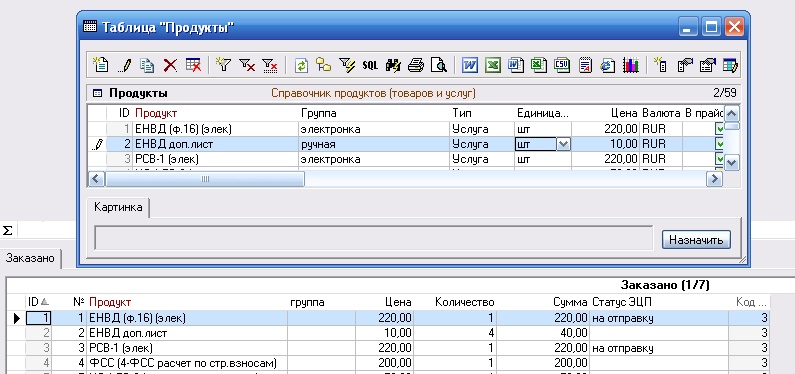The image size is (795, 374).
Task: Click the Word template document icon
Action: (x=516, y=65)
